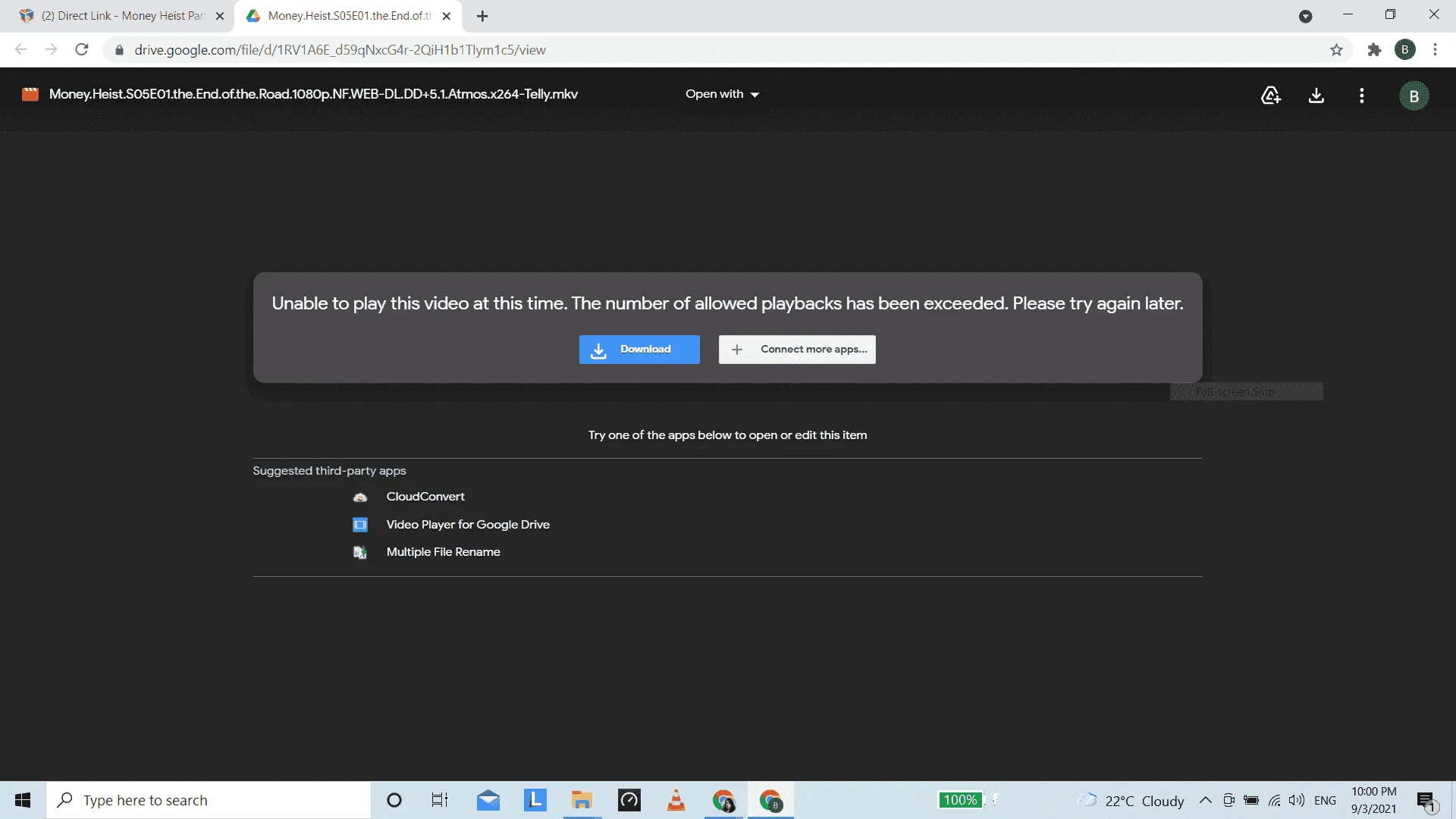Image resolution: width=1456 pixels, height=819 pixels.
Task: Expand the Open with dropdown
Action: click(722, 94)
